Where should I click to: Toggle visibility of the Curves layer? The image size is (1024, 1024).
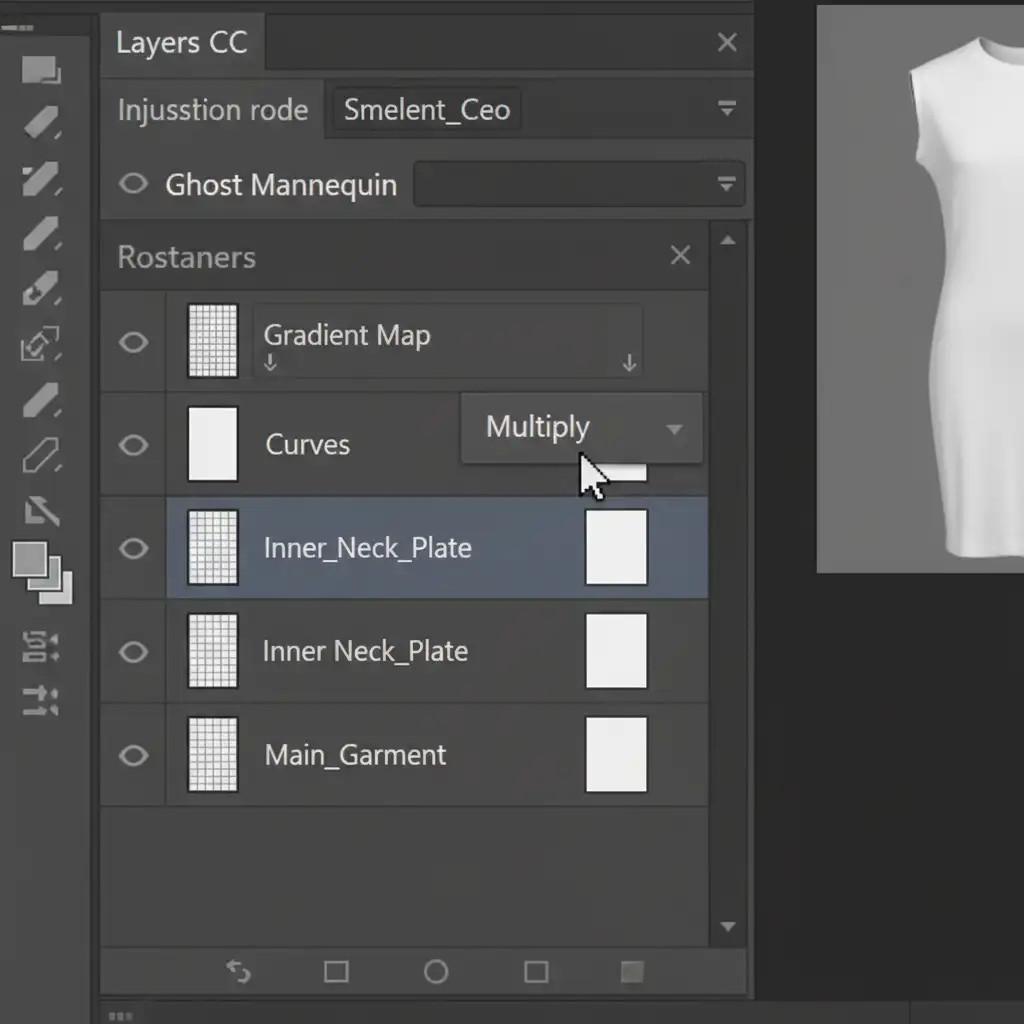[133, 445]
